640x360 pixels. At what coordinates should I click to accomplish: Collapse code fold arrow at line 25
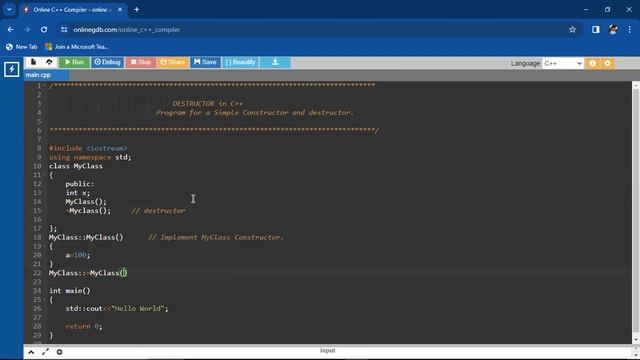[x=44, y=300]
